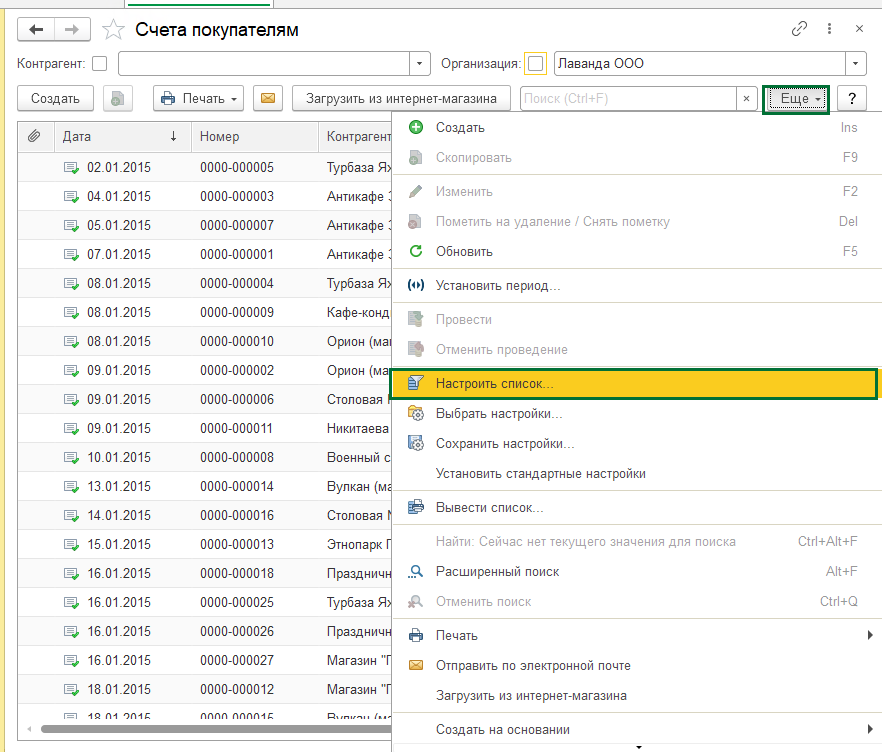Copy link via the chain icon
This screenshot has height=752, width=882.
tap(799, 29)
